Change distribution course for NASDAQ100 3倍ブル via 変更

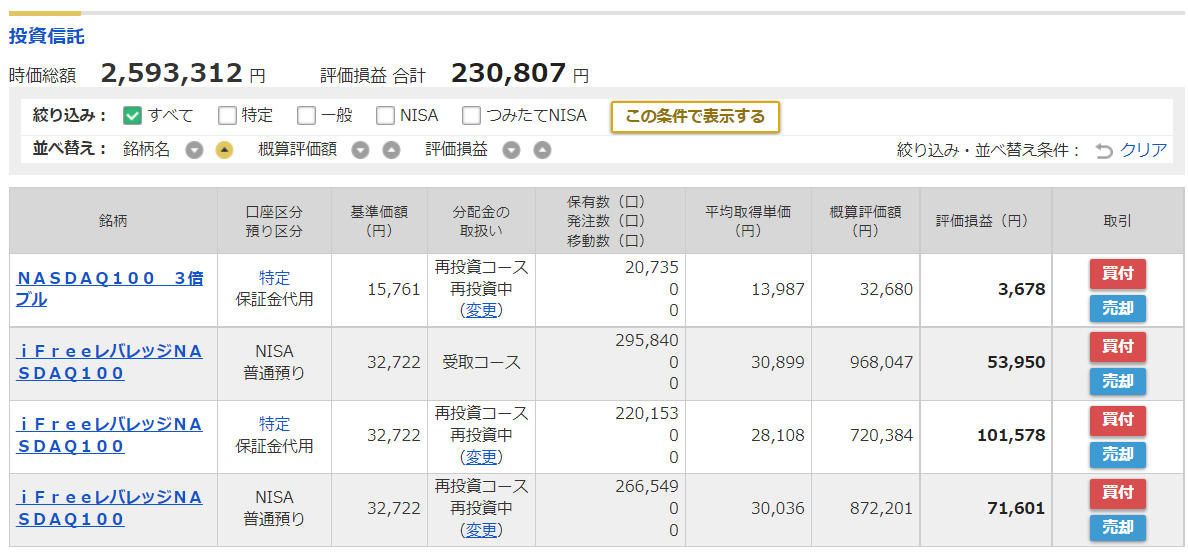481,310
